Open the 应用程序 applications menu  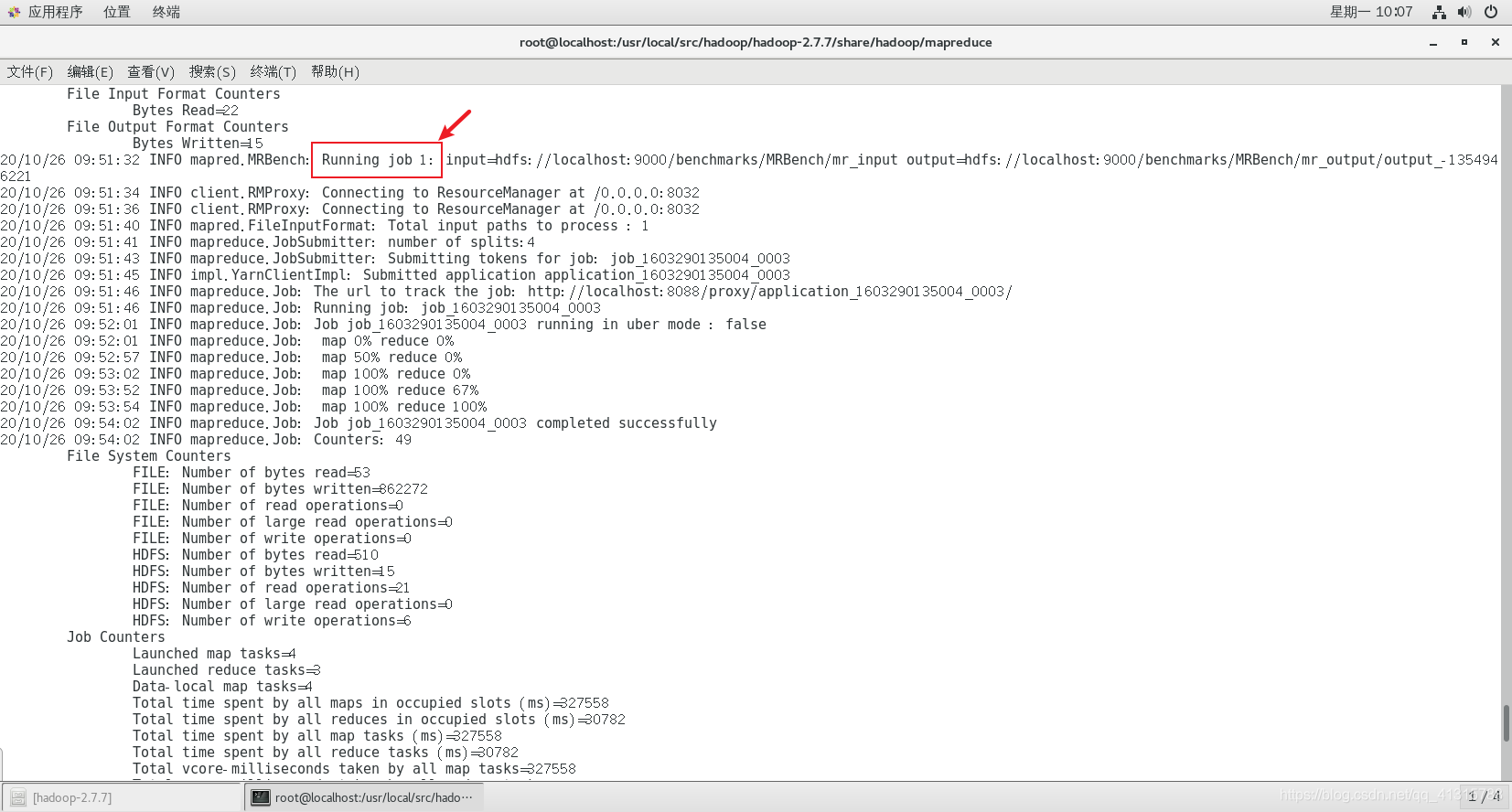(x=55, y=12)
